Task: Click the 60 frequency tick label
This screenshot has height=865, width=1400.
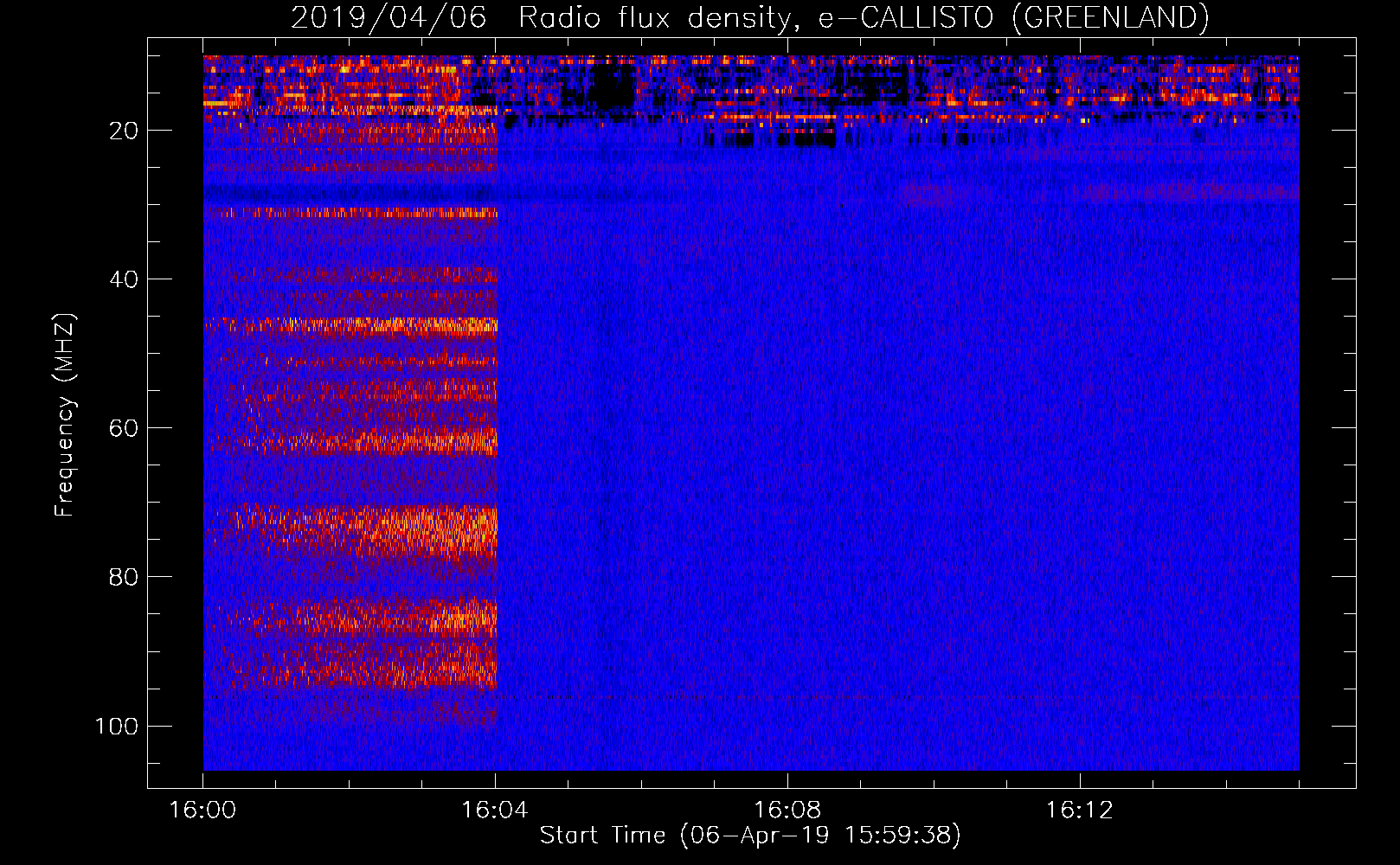Action: point(124,428)
